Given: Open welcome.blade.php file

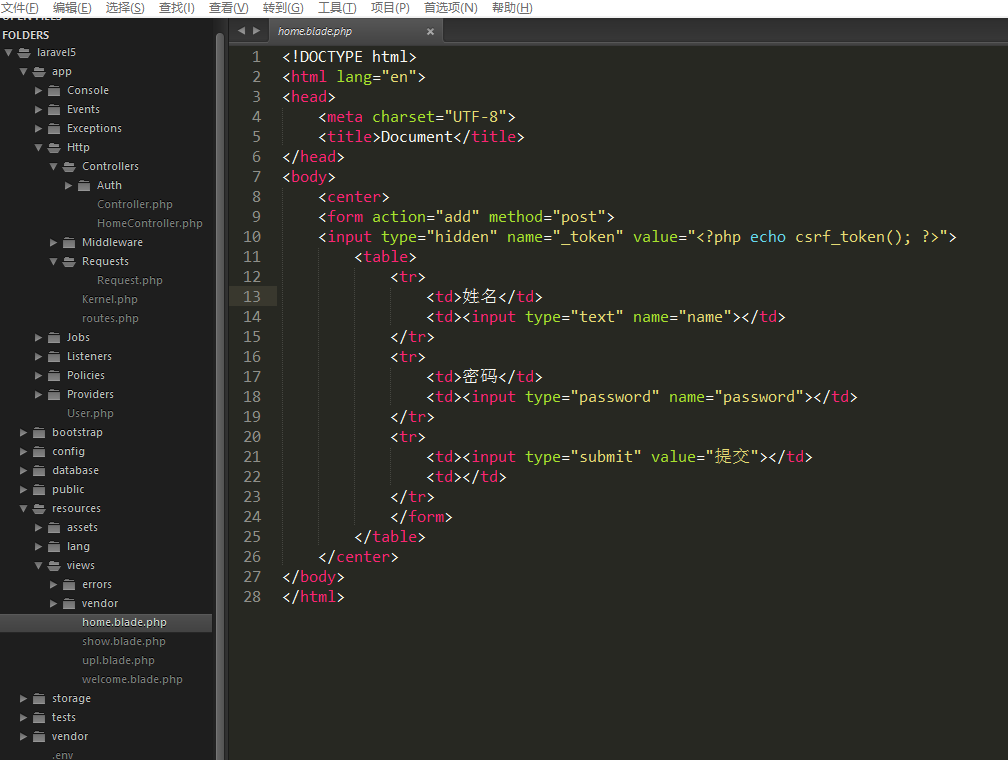Looking at the screenshot, I should click(x=132, y=680).
